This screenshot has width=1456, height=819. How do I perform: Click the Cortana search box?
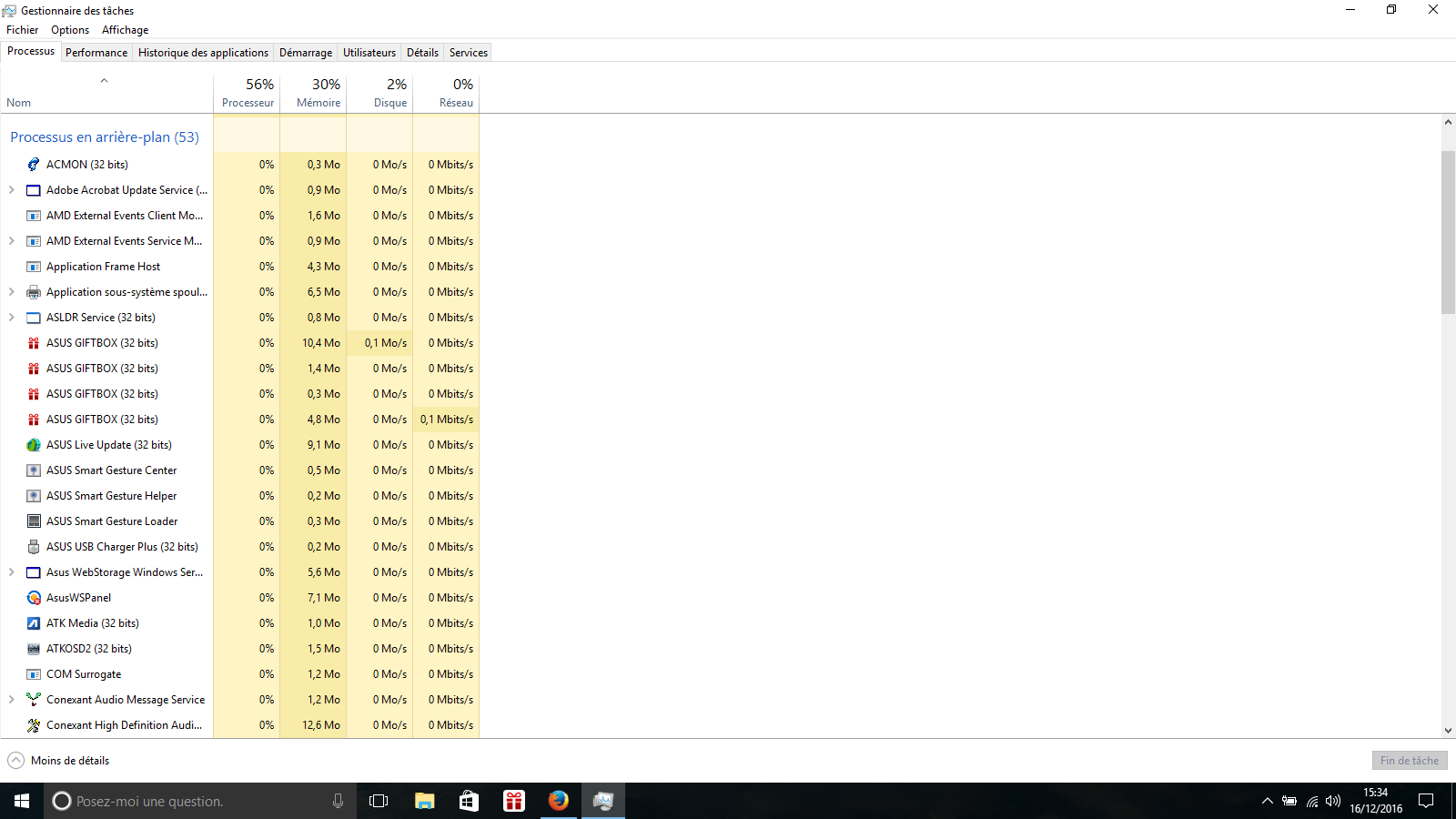click(x=200, y=801)
